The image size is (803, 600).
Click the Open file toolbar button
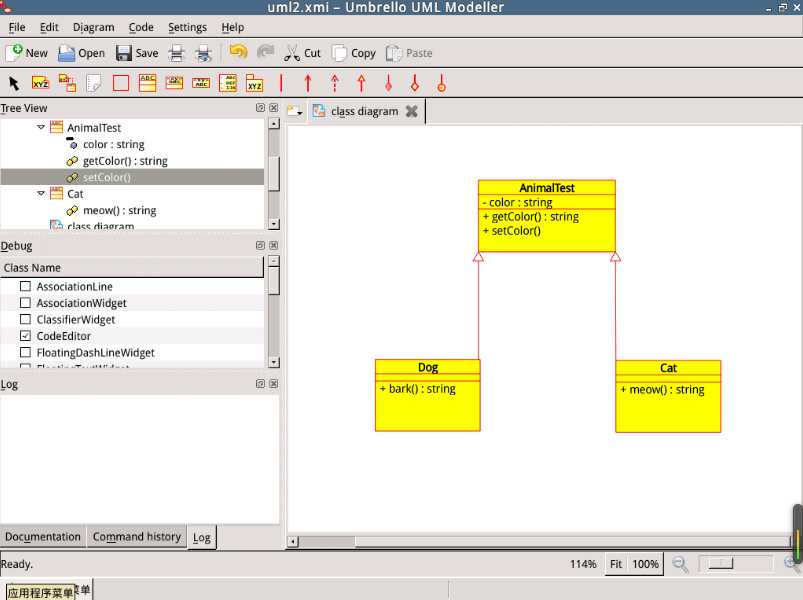pyautogui.click(x=81, y=53)
